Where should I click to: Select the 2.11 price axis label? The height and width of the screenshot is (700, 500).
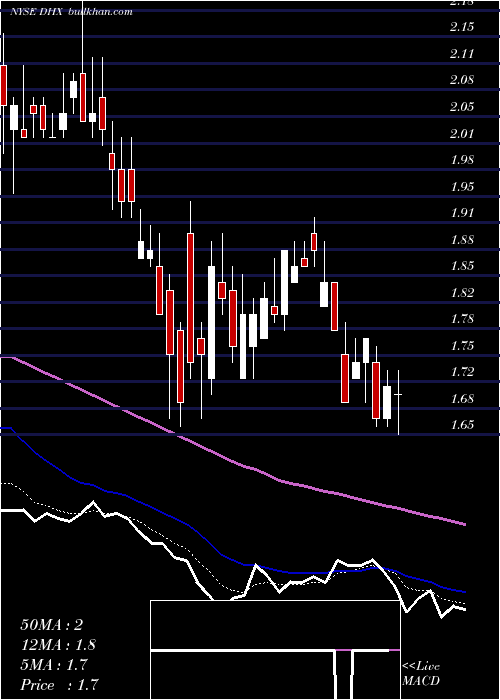pos(462,54)
